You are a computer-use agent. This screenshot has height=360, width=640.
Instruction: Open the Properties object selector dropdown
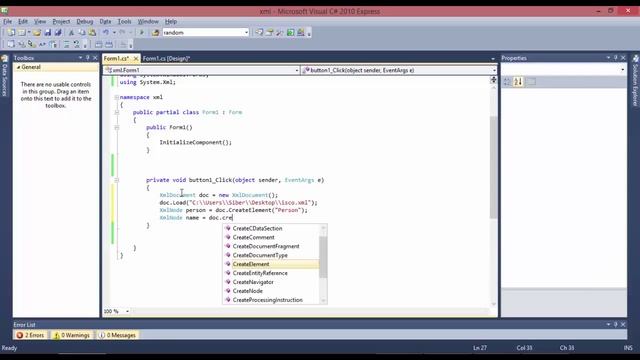[x=622, y=70]
